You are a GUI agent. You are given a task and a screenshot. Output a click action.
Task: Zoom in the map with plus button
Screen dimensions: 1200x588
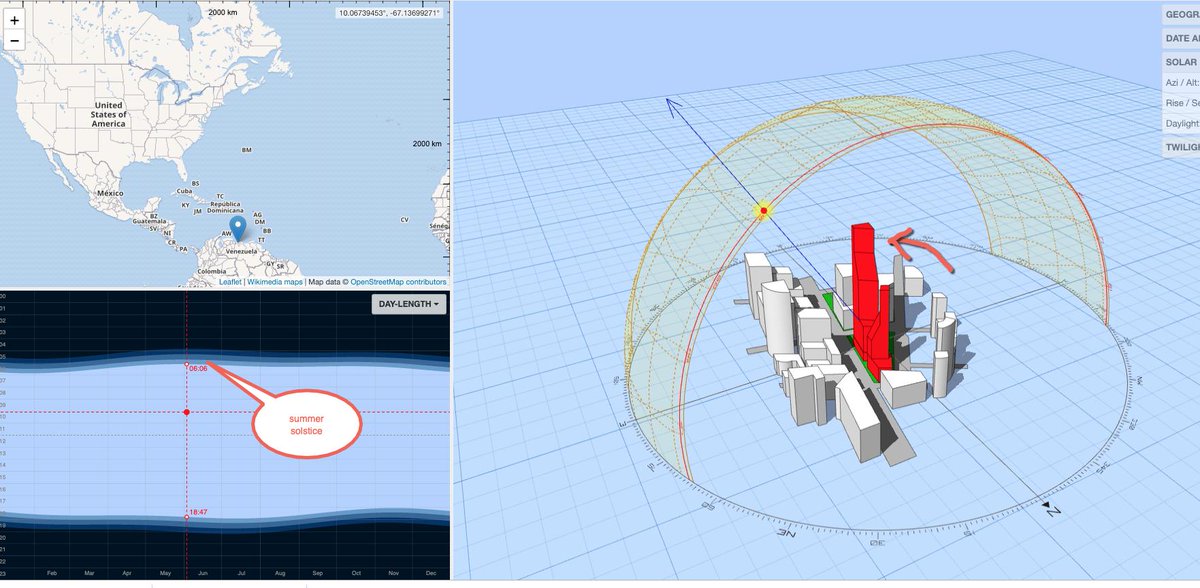(x=14, y=20)
